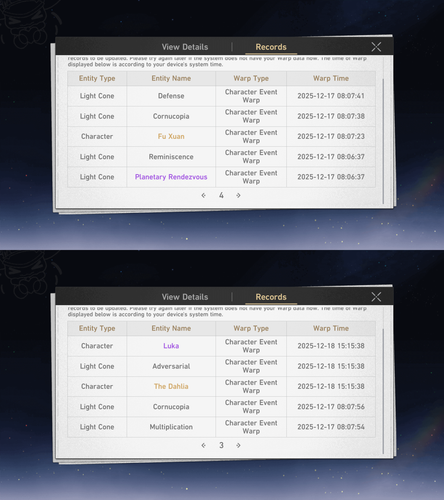Click warp time 2025-12-17 08:07:54
Screen dimensions: 444x500
331,427
